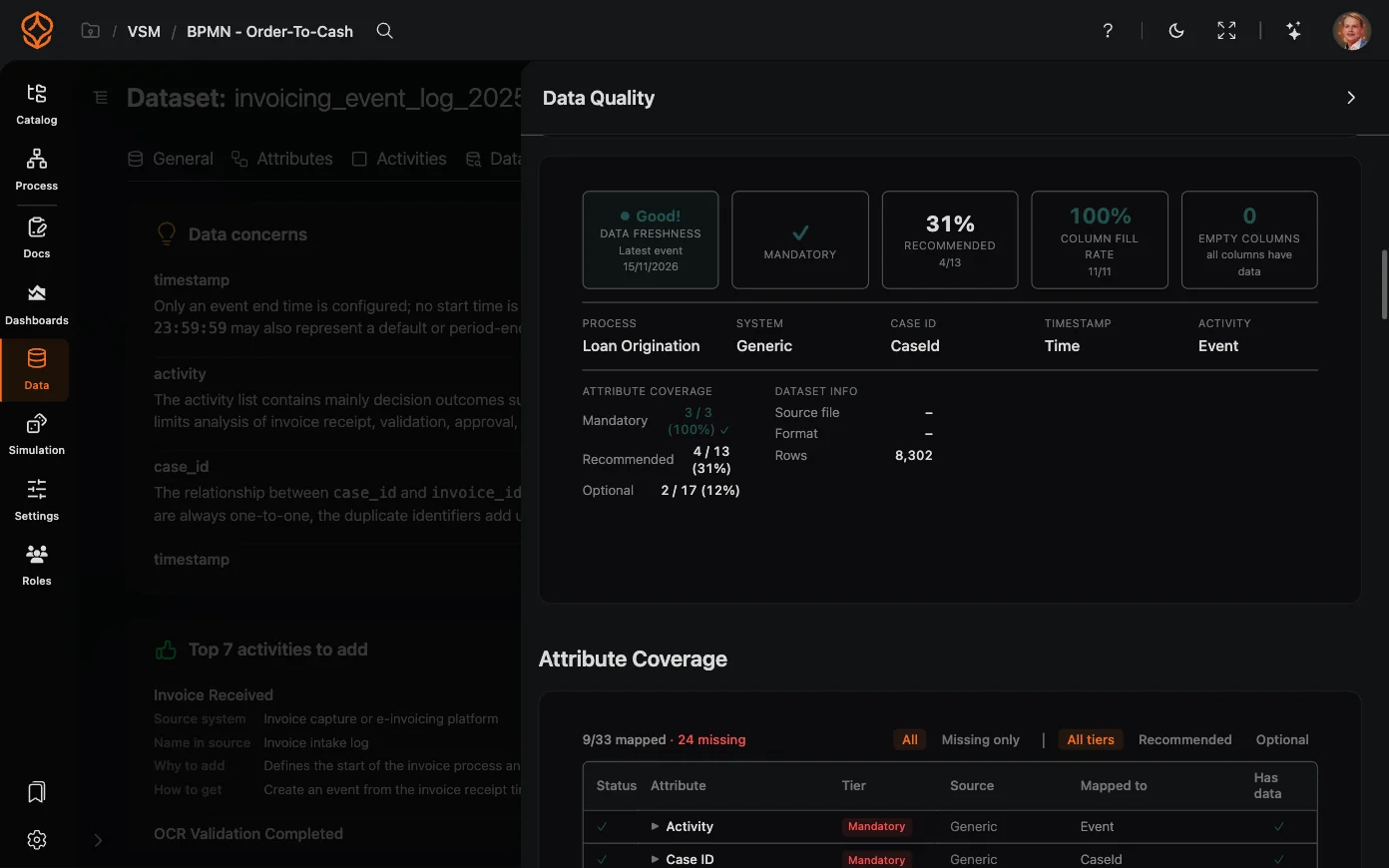Switch to the Attributes tab

click(x=282, y=159)
